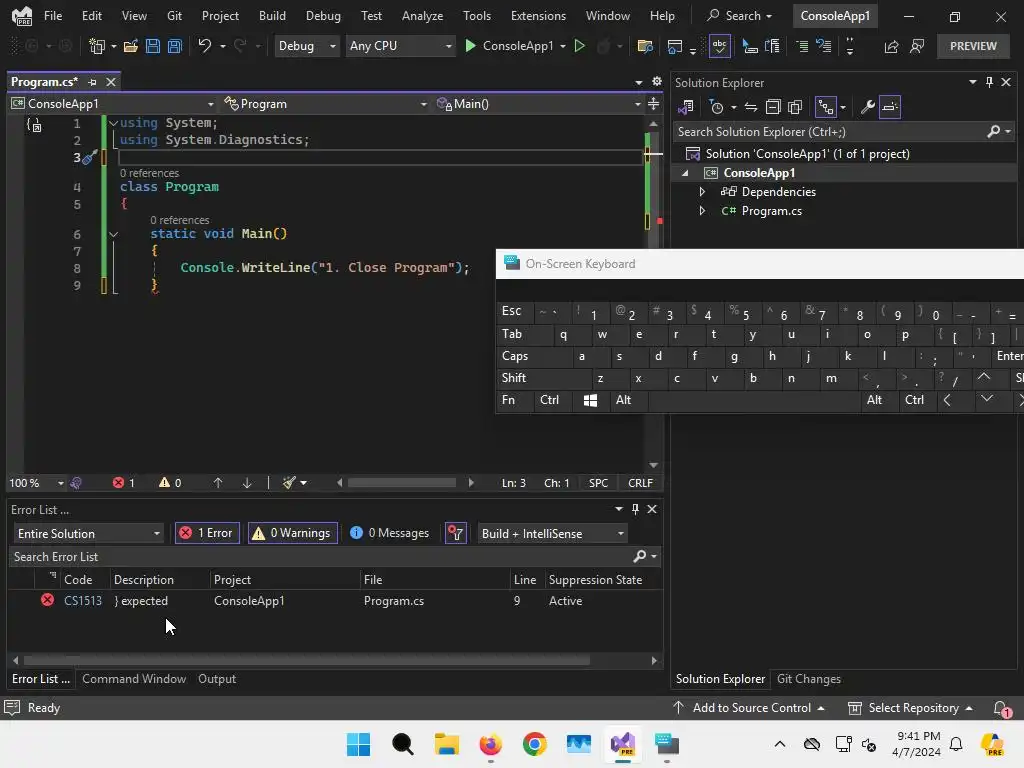This screenshot has width=1024, height=768.
Task: Click the browser window icon in the toolbar
Action: [x=675, y=46]
